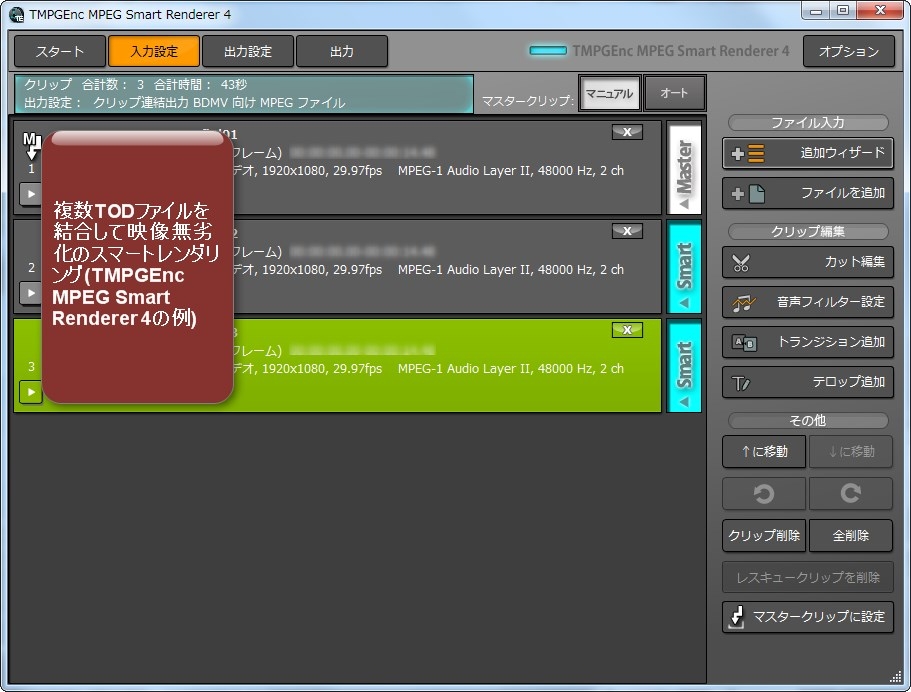The width and height of the screenshot is (911, 692).
Task: Select the clip 2 row
Action: [337, 267]
